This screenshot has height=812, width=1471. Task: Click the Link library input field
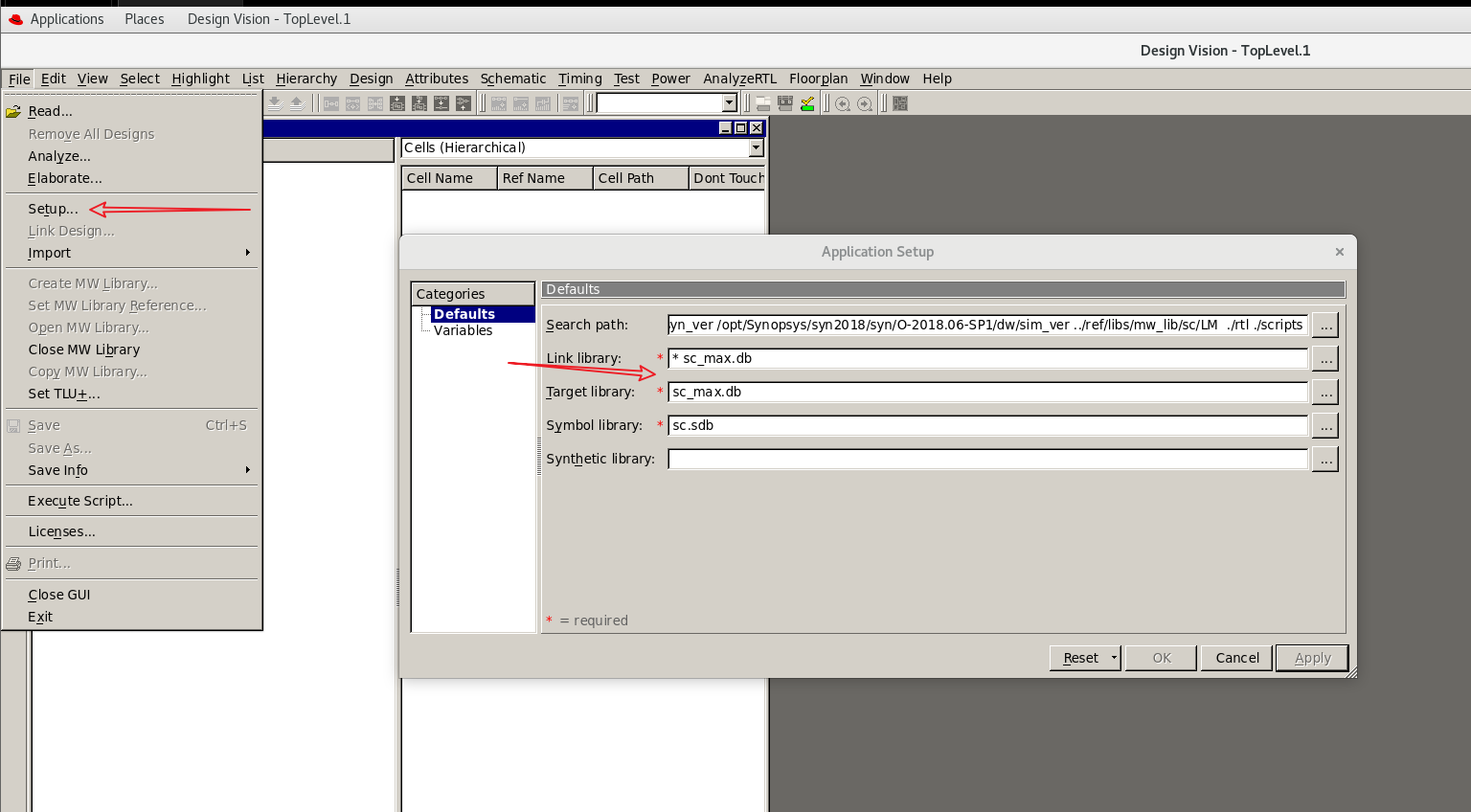(x=987, y=358)
